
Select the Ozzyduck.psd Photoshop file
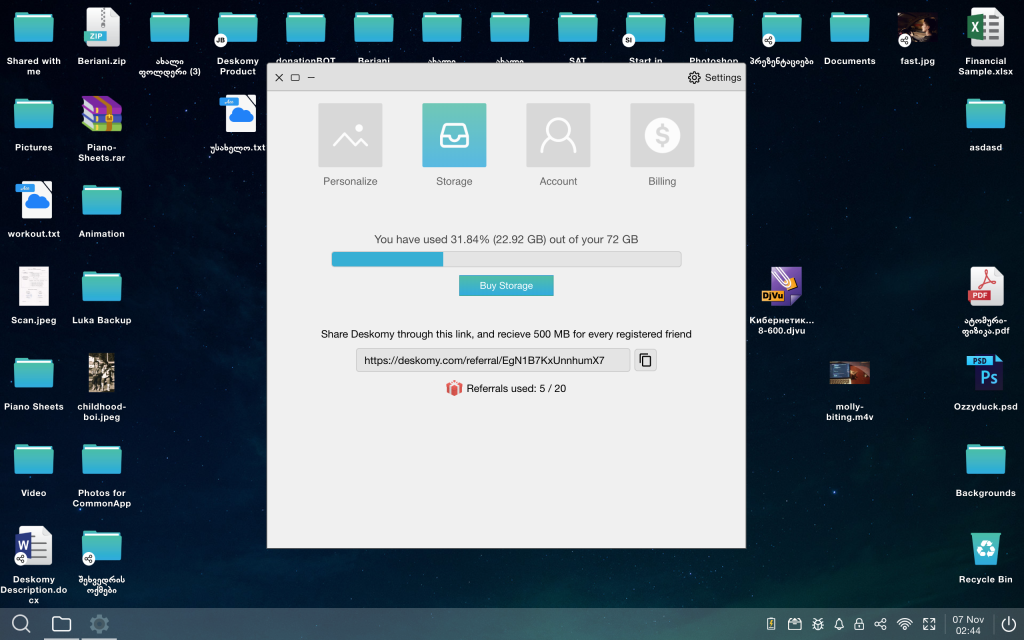985,383
